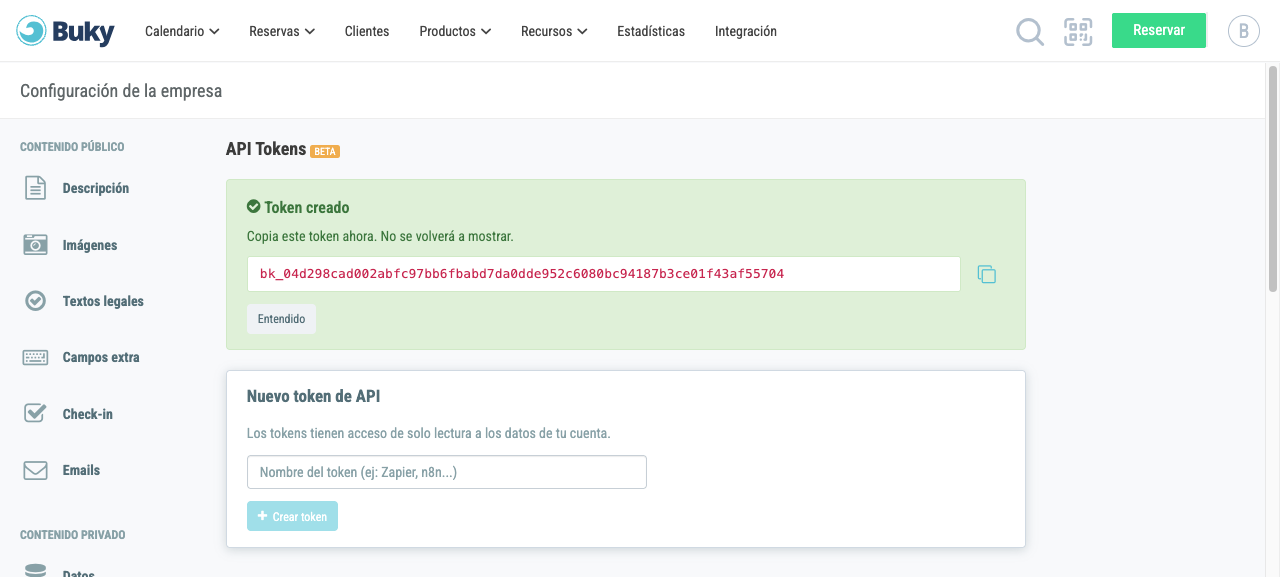Expand the Reservas dropdown menu
1280x577 pixels.
pyautogui.click(x=282, y=31)
